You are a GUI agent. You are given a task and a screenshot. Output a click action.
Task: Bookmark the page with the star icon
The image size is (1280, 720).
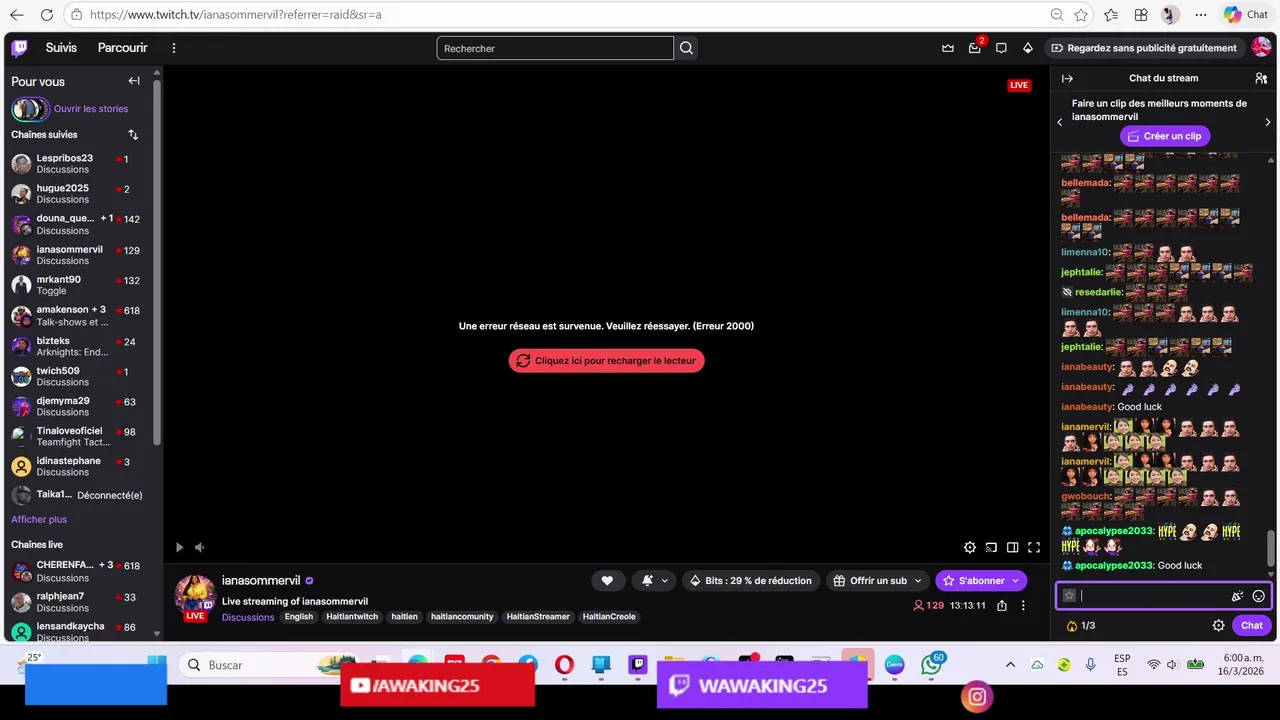coord(1081,15)
